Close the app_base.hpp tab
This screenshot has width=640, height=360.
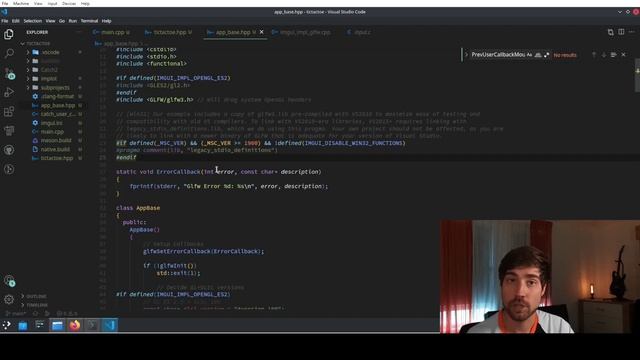[x=262, y=32]
